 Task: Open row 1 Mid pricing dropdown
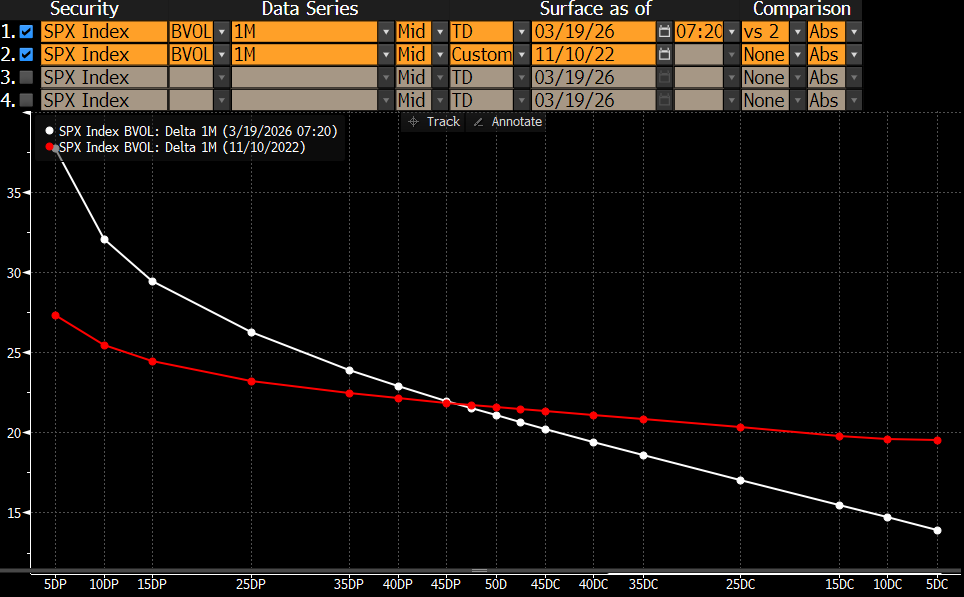pos(440,31)
